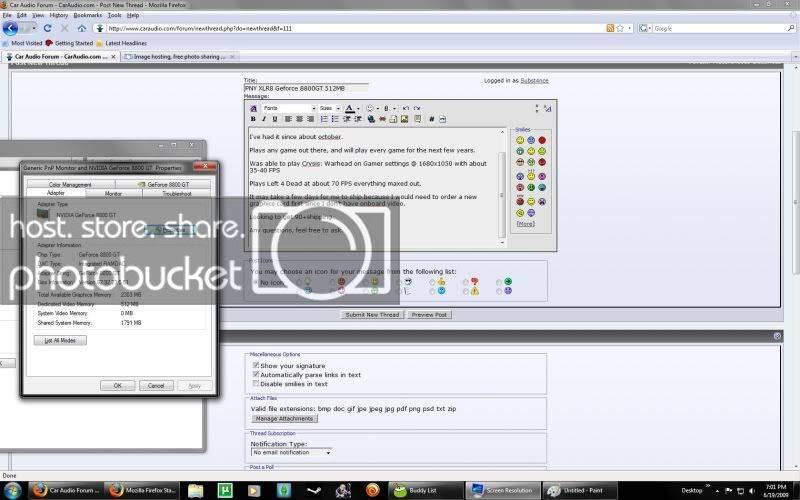Insert ordered numbered list

324,119
